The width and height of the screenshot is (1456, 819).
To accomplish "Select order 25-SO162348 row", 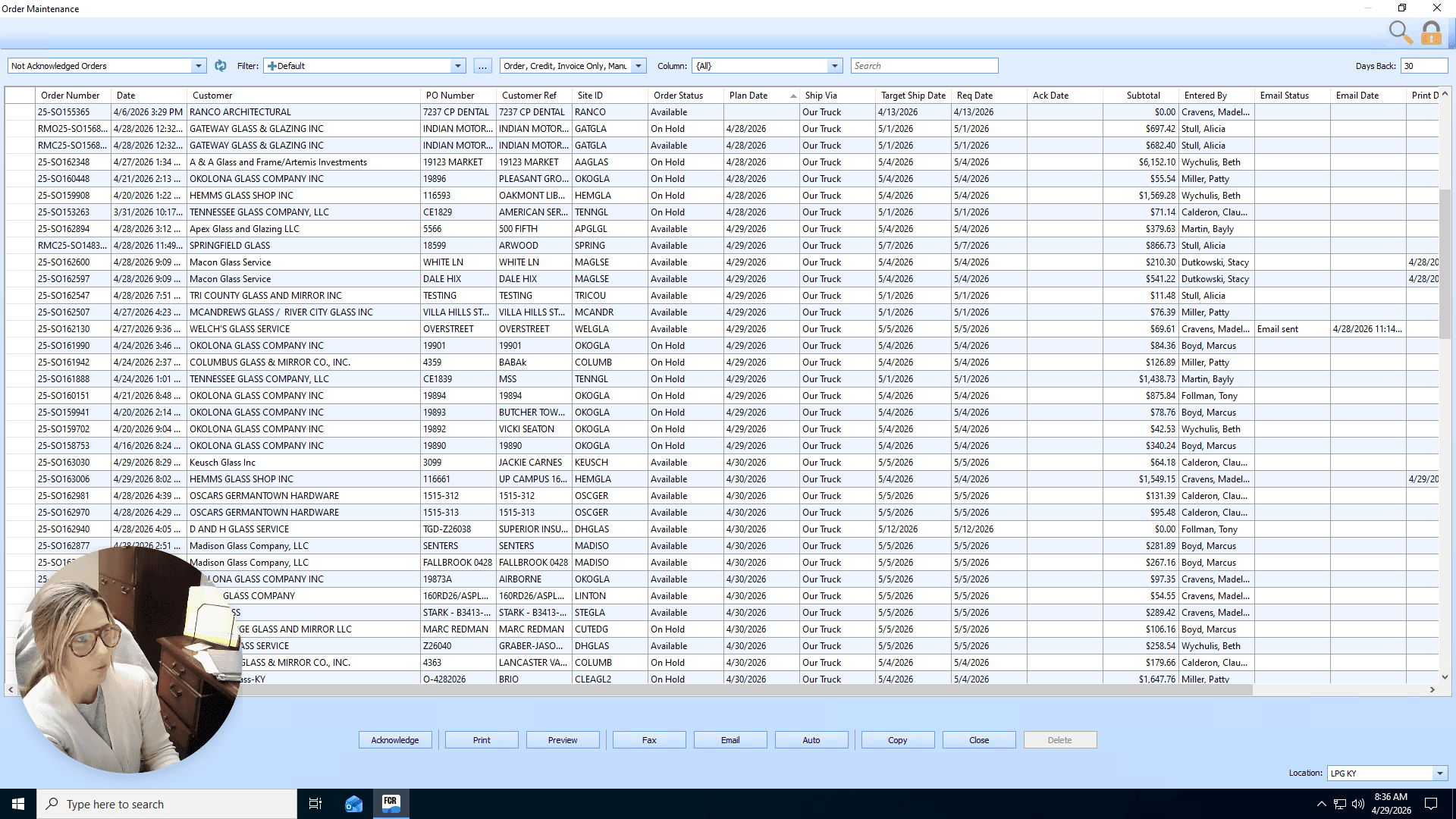I will 721,162.
